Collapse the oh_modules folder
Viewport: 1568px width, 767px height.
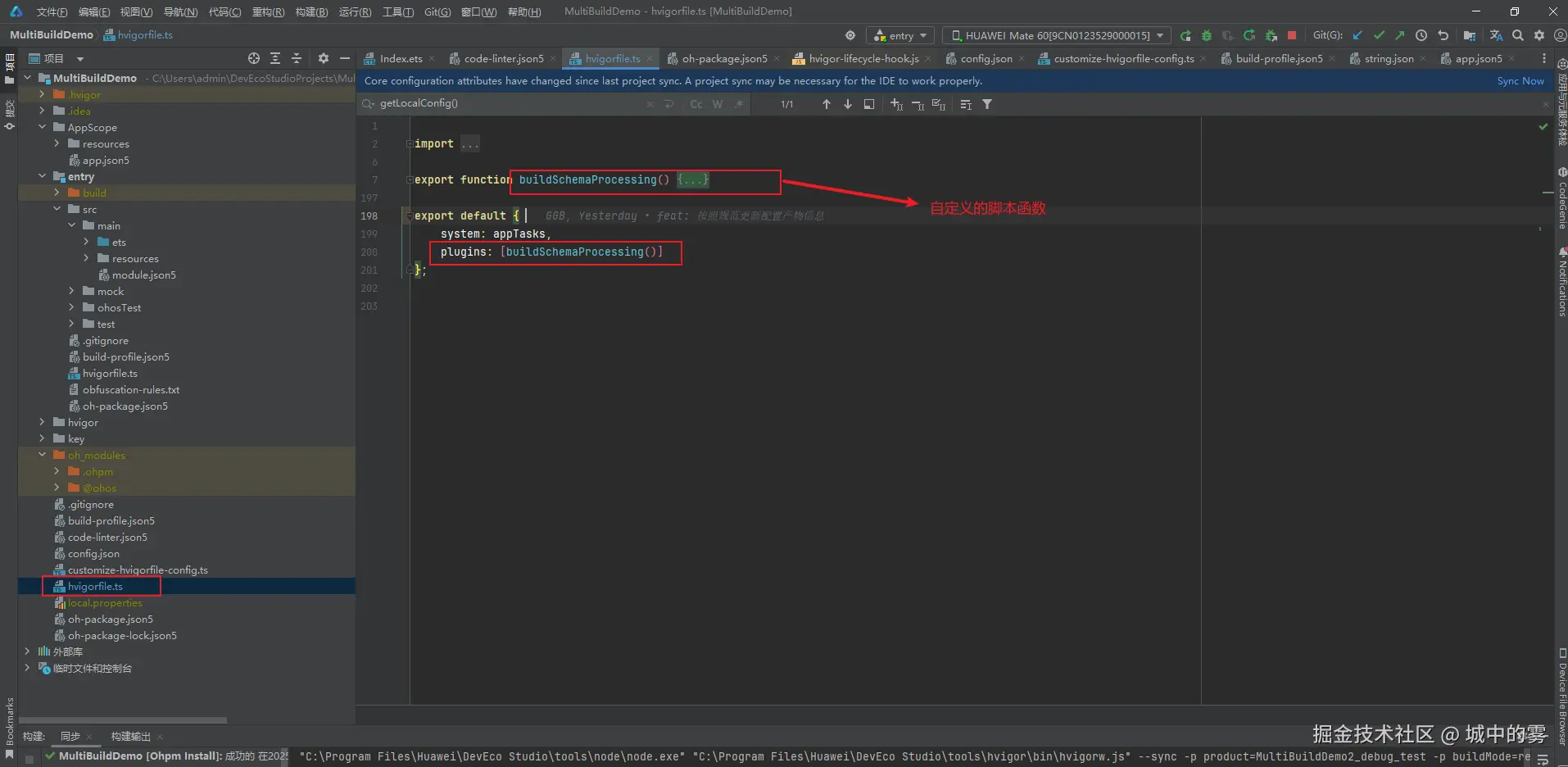(42, 455)
